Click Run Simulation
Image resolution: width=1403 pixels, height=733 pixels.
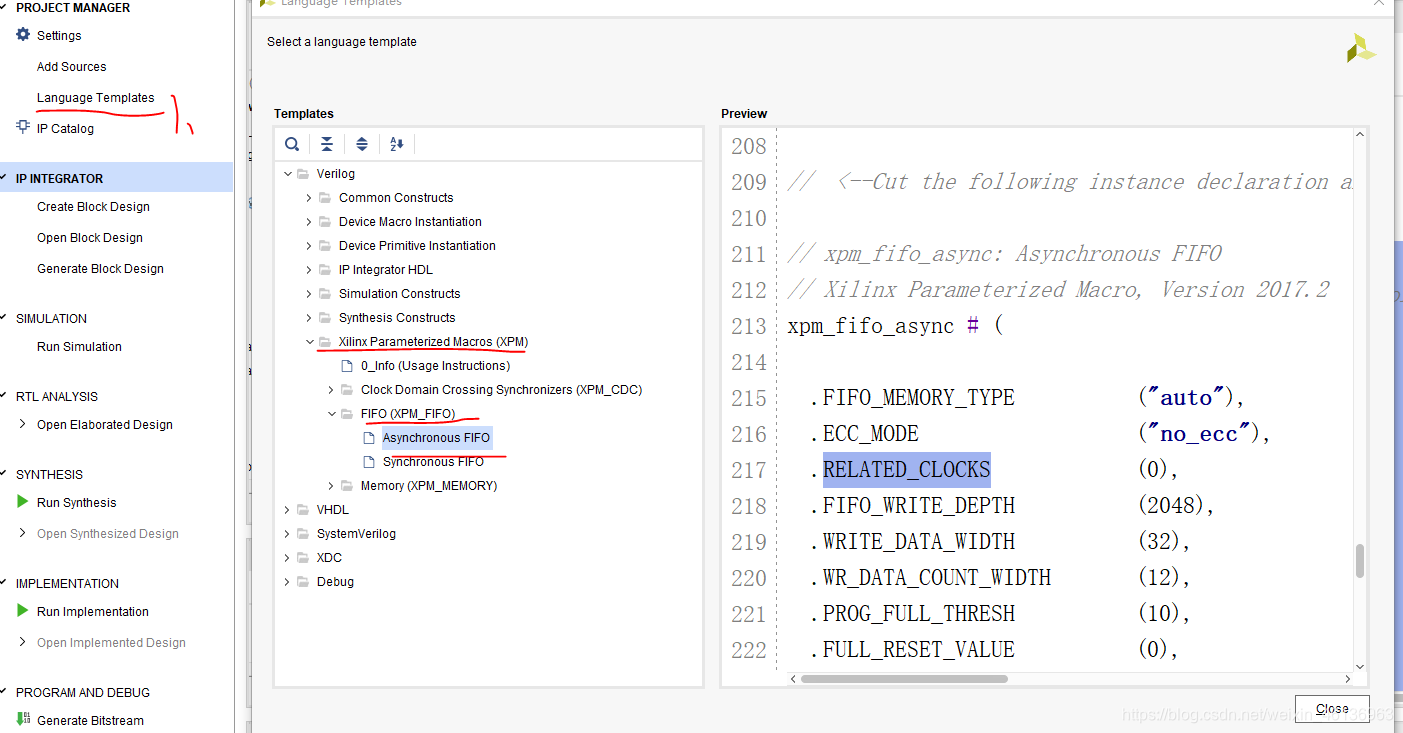pos(79,347)
